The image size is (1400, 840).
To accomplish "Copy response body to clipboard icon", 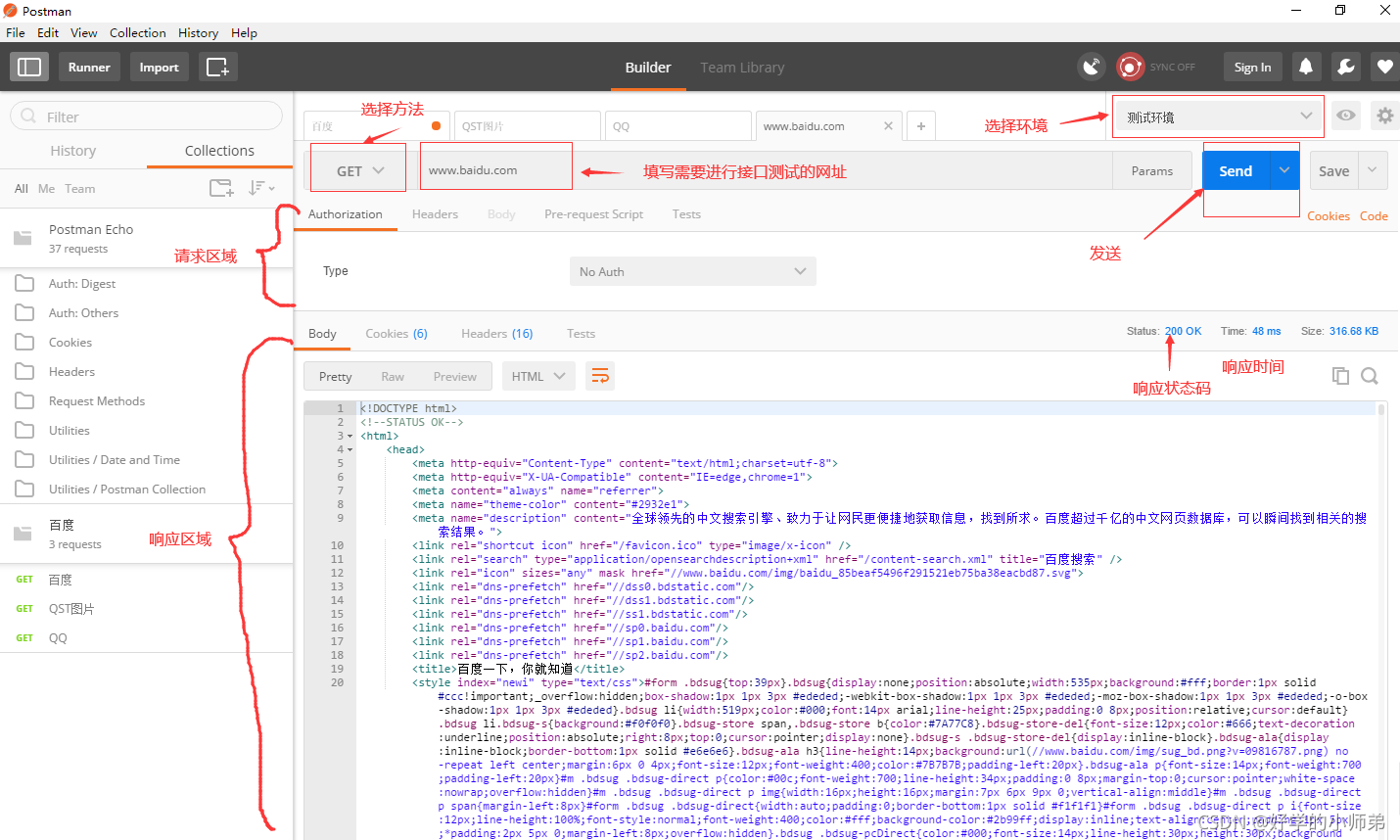I will (x=1340, y=376).
